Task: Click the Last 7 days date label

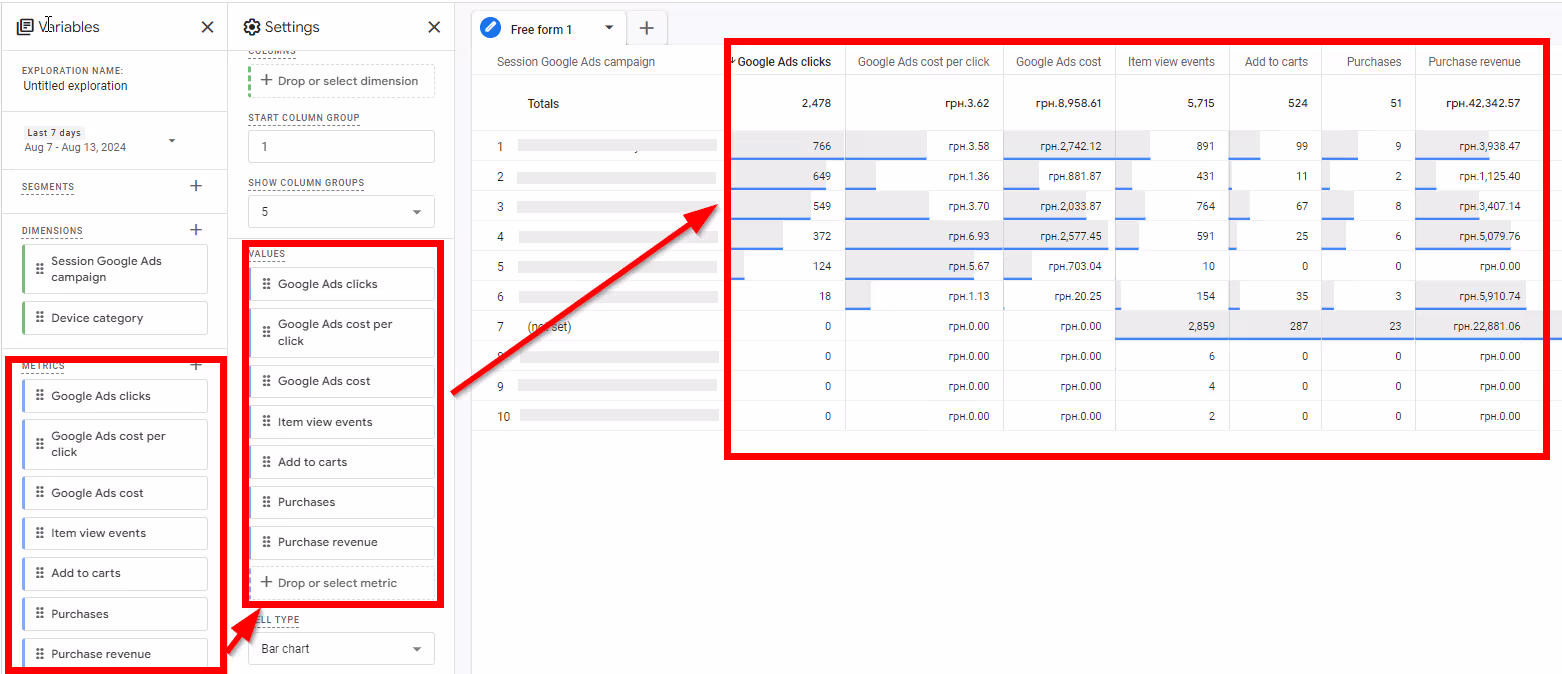Action: point(54,133)
